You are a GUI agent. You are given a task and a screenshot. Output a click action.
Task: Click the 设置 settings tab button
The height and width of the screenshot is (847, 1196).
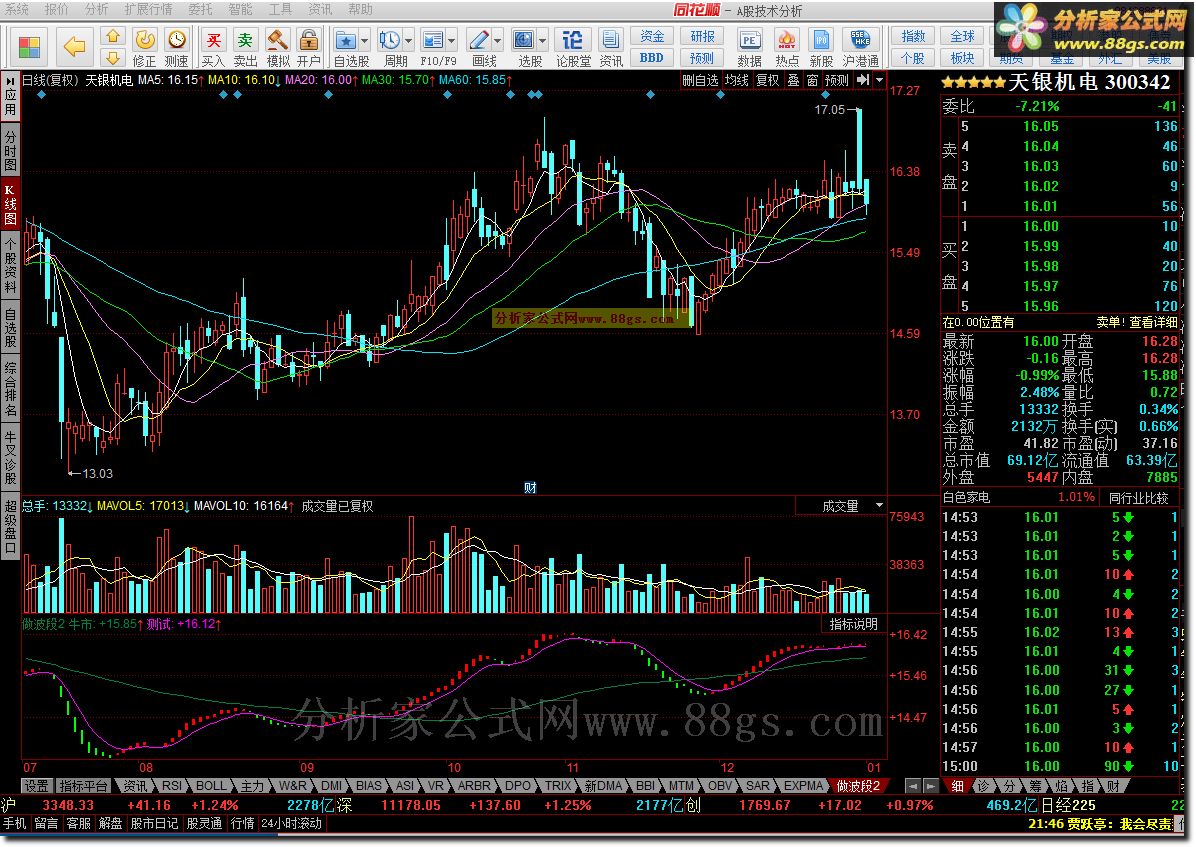click(x=37, y=785)
